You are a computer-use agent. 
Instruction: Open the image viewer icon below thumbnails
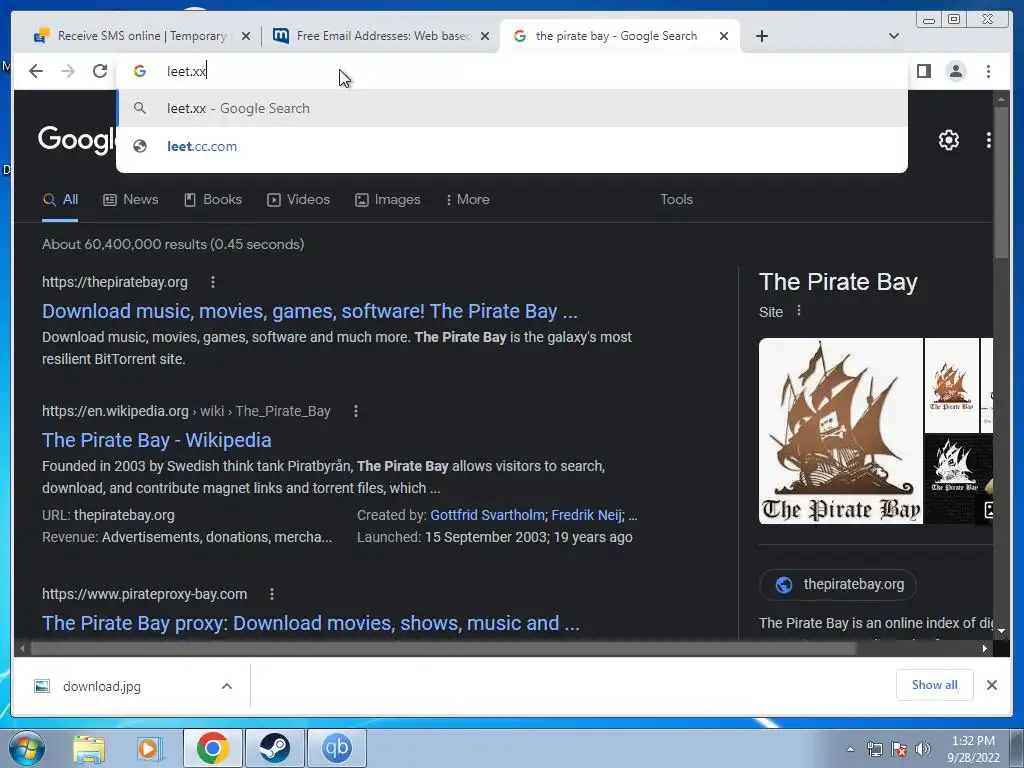pyautogui.click(x=988, y=510)
